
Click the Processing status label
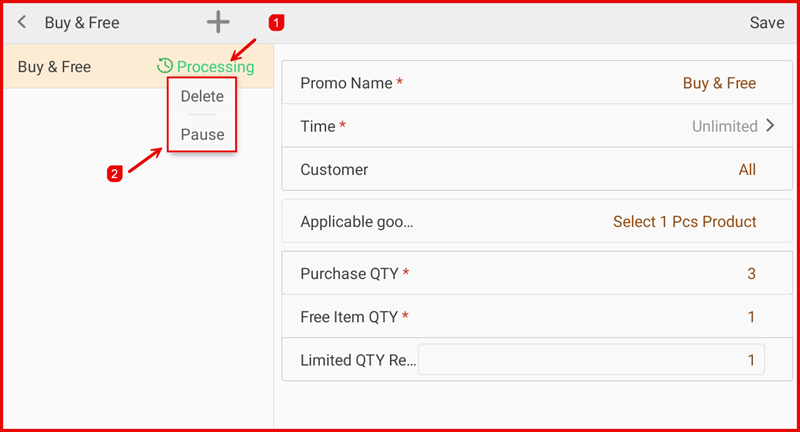pos(215,67)
